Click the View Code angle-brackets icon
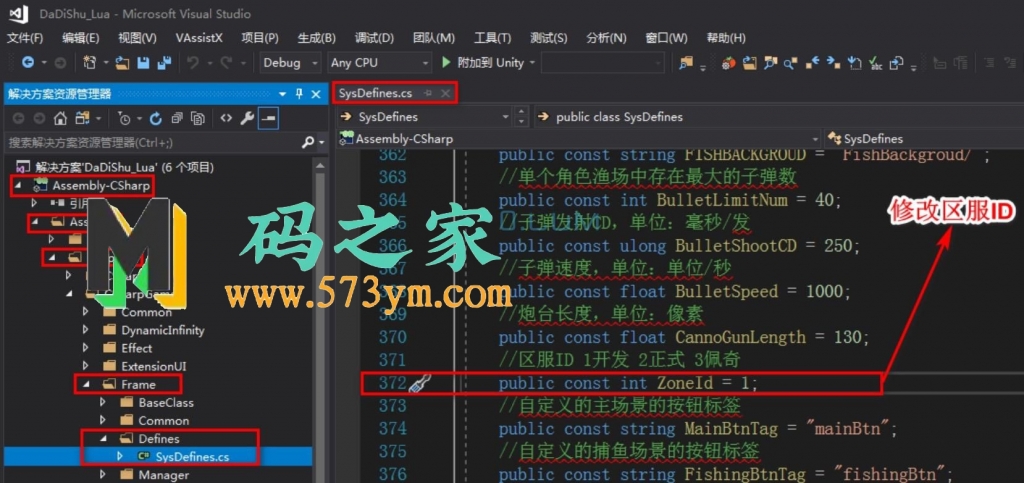 (226, 118)
